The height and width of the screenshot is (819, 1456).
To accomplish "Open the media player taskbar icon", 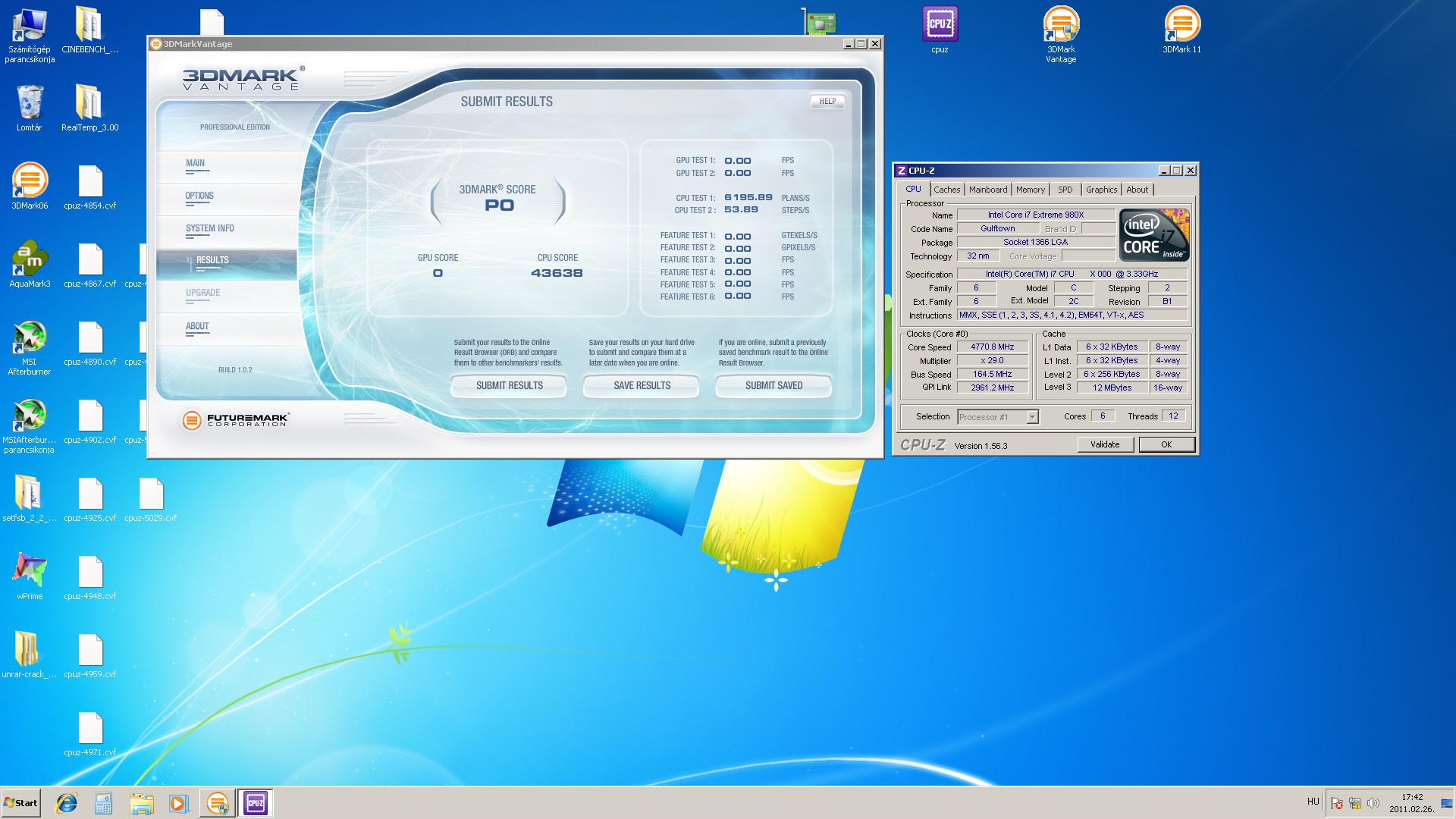I will pos(178,803).
